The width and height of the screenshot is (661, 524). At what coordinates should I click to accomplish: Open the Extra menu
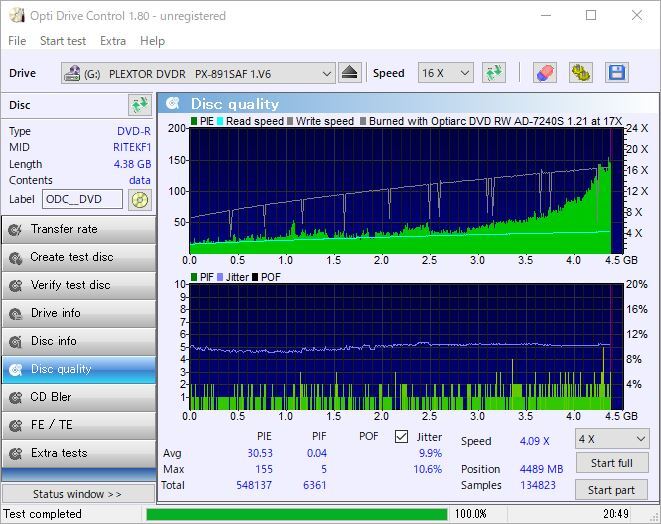[113, 41]
